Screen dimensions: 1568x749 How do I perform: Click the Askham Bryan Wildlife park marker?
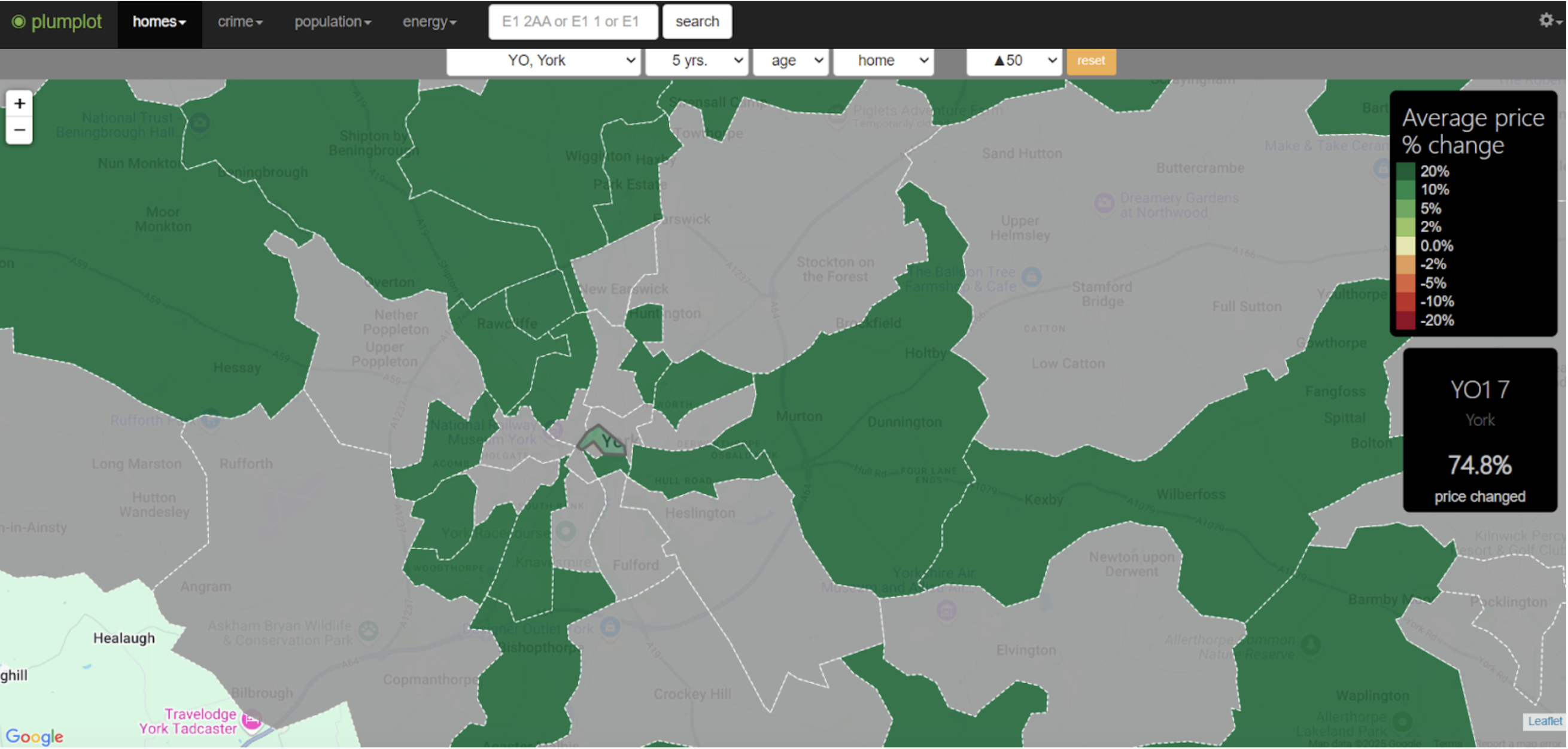point(368,631)
